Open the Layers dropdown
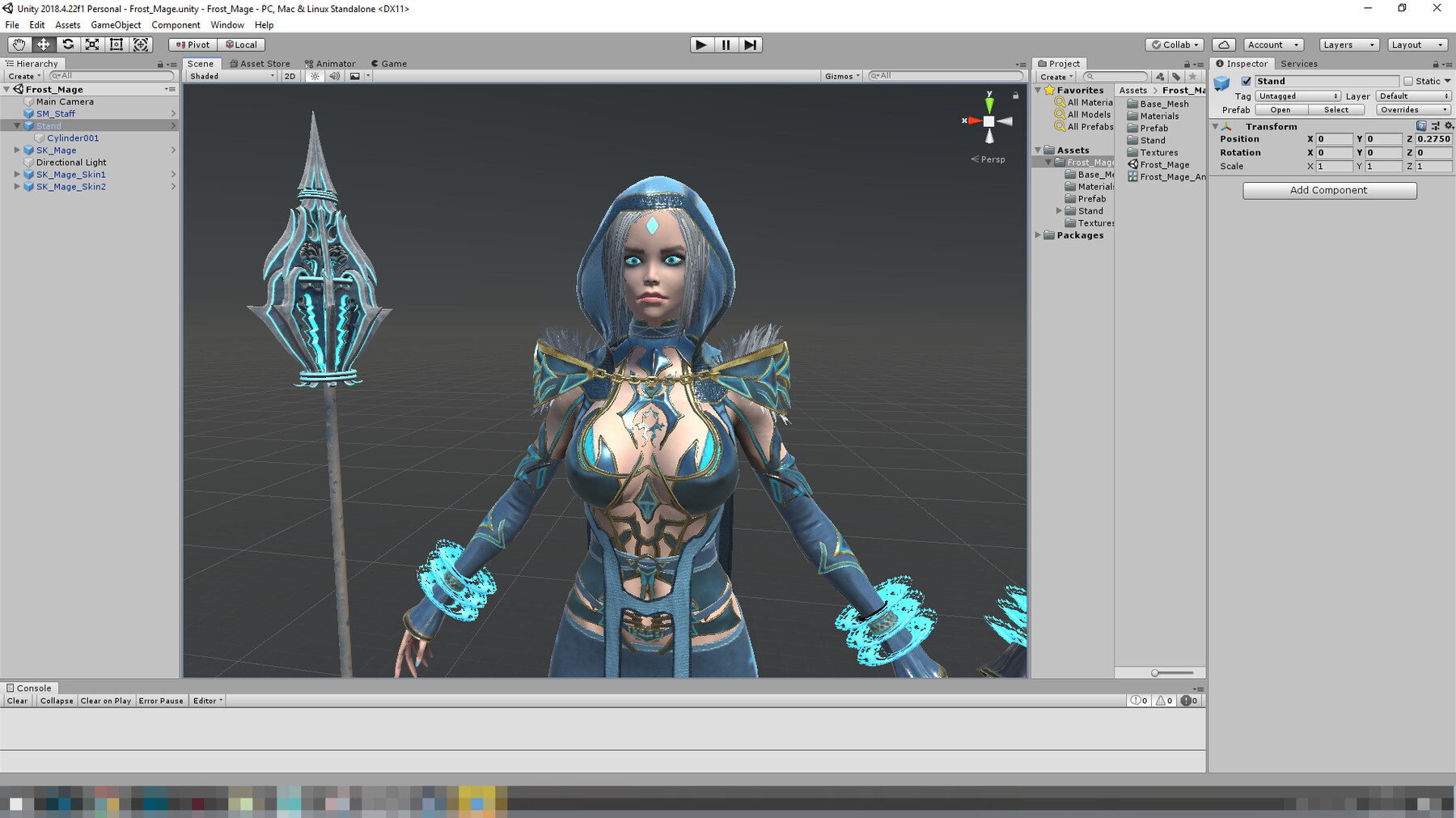1456x818 pixels. (x=1348, y=45)
